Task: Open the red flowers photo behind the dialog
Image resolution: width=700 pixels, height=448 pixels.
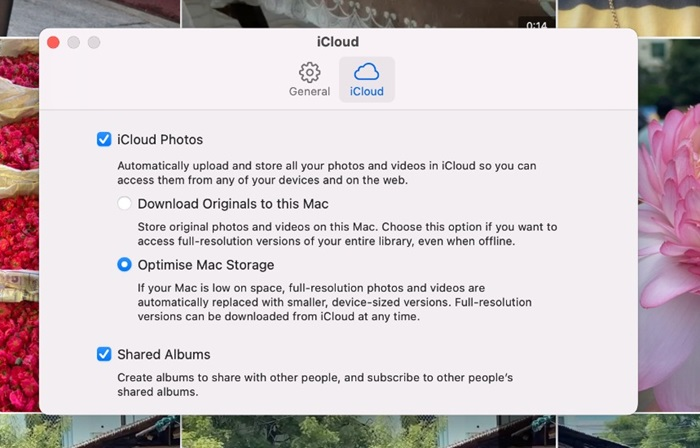Action: pyautogui.click(x=19, y=225)
